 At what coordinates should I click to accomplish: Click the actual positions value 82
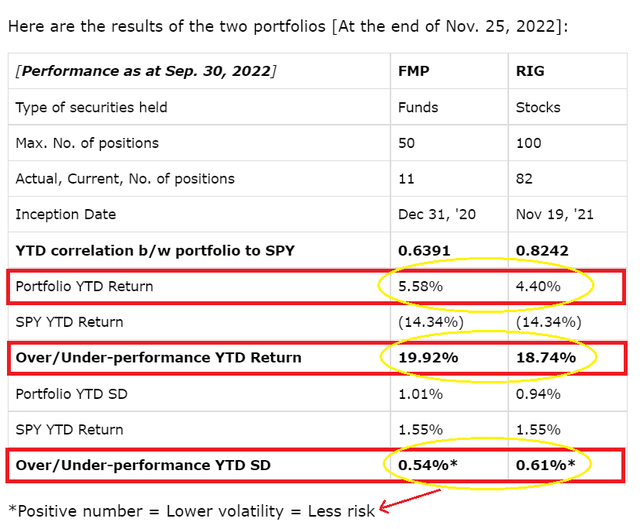click(x=522, y=178)
